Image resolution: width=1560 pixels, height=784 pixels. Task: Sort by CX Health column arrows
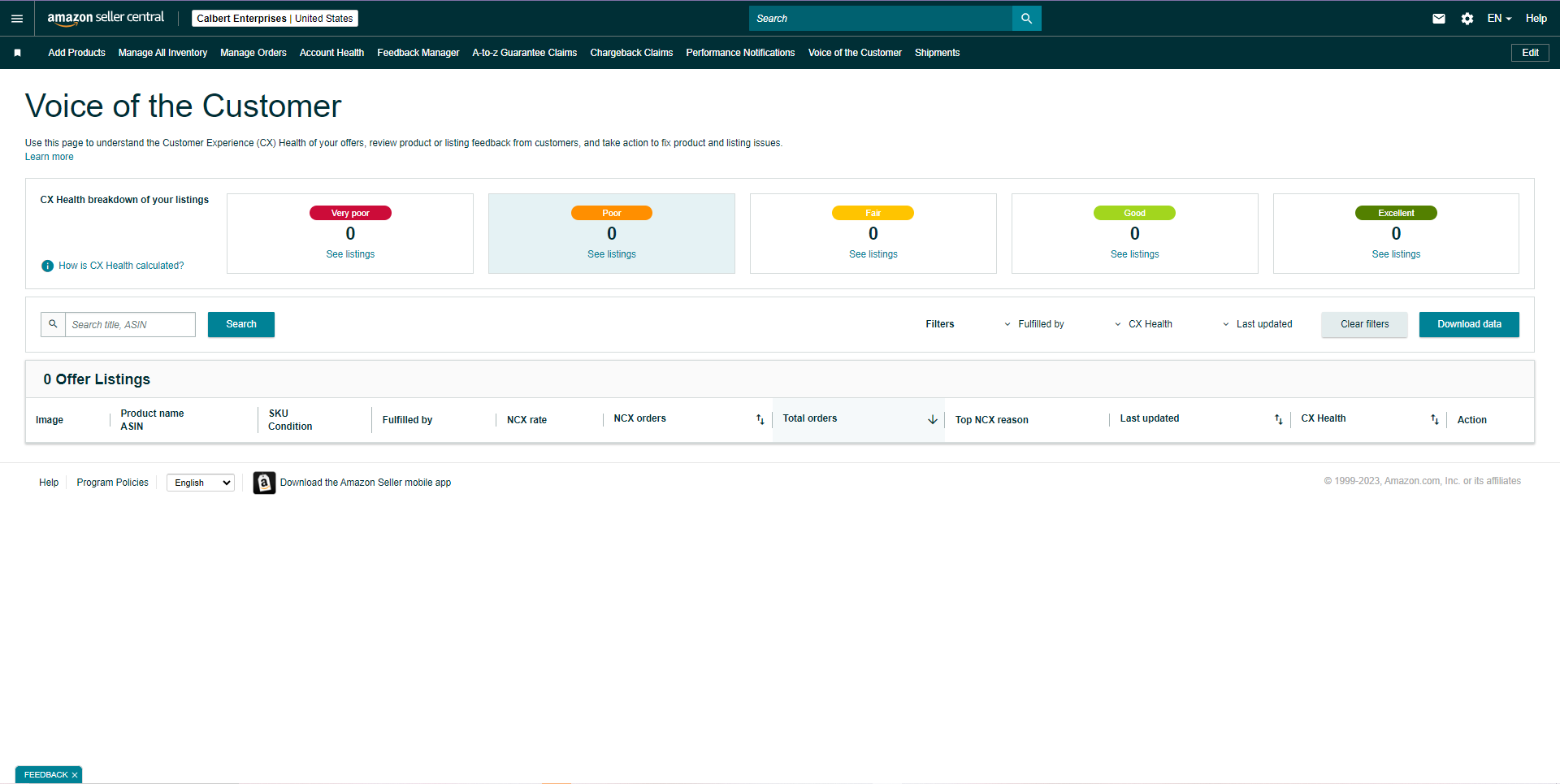[x=1435, y=419]
